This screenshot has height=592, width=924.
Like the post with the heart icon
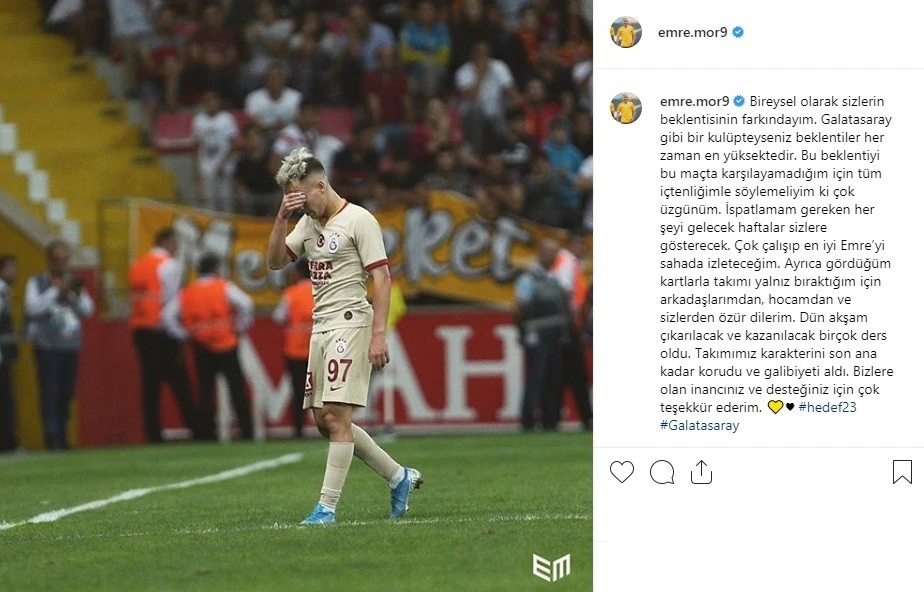622,472
